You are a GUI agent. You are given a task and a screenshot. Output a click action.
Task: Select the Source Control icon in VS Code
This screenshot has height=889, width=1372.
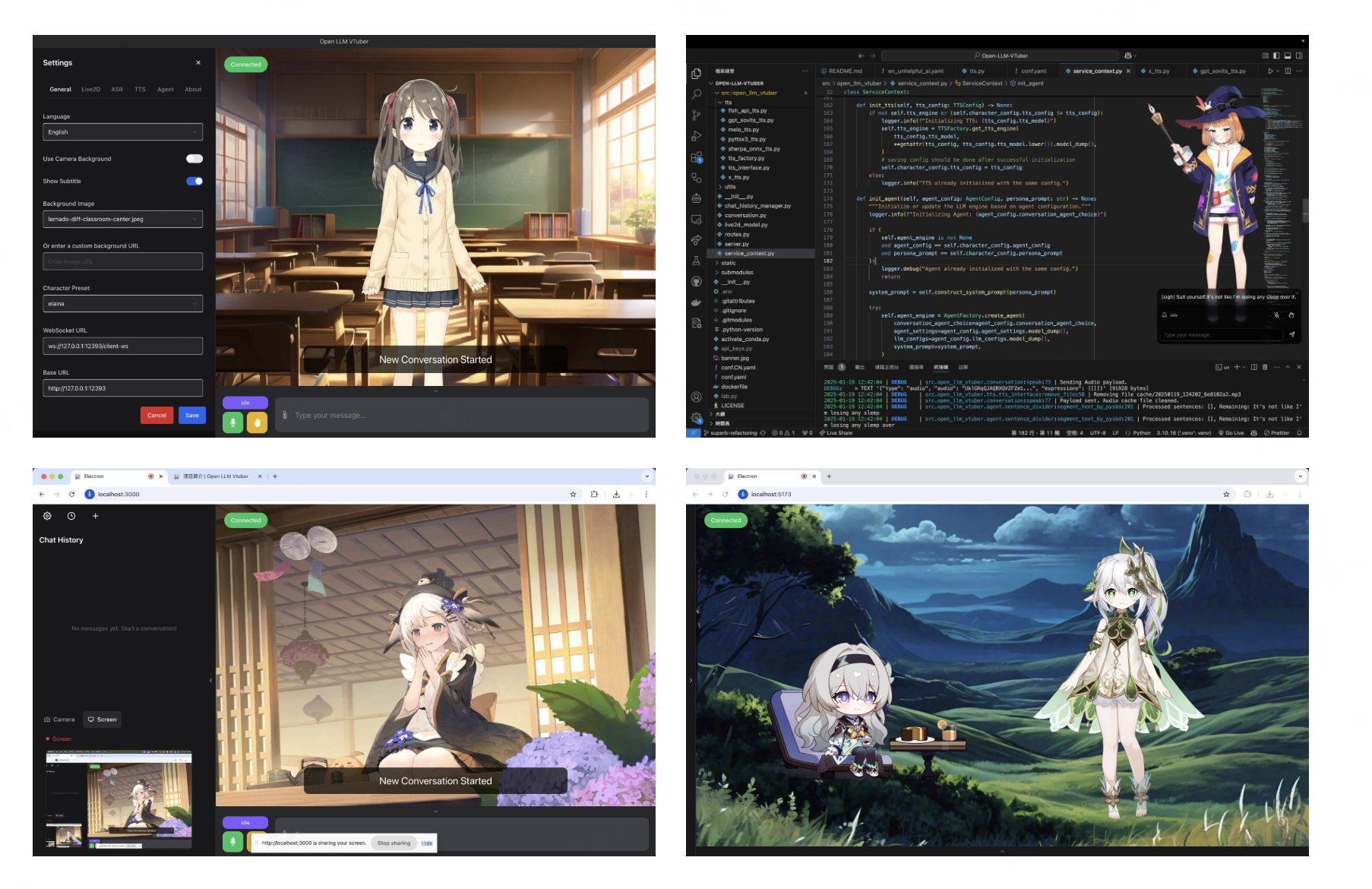[x=696, y=116]
